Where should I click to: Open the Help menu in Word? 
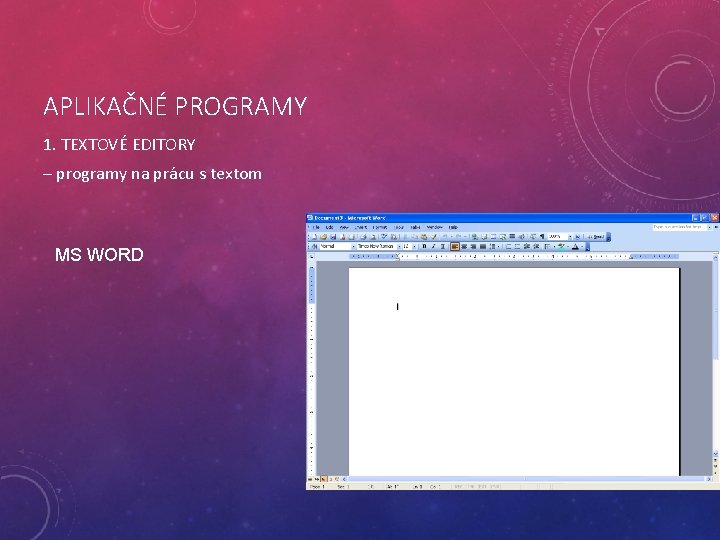[453, 227]
